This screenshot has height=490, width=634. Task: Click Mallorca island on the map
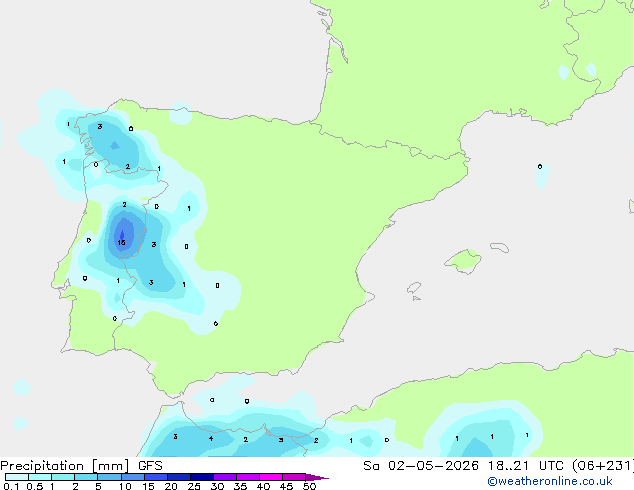pyautogui.click(x=464, y=262)
